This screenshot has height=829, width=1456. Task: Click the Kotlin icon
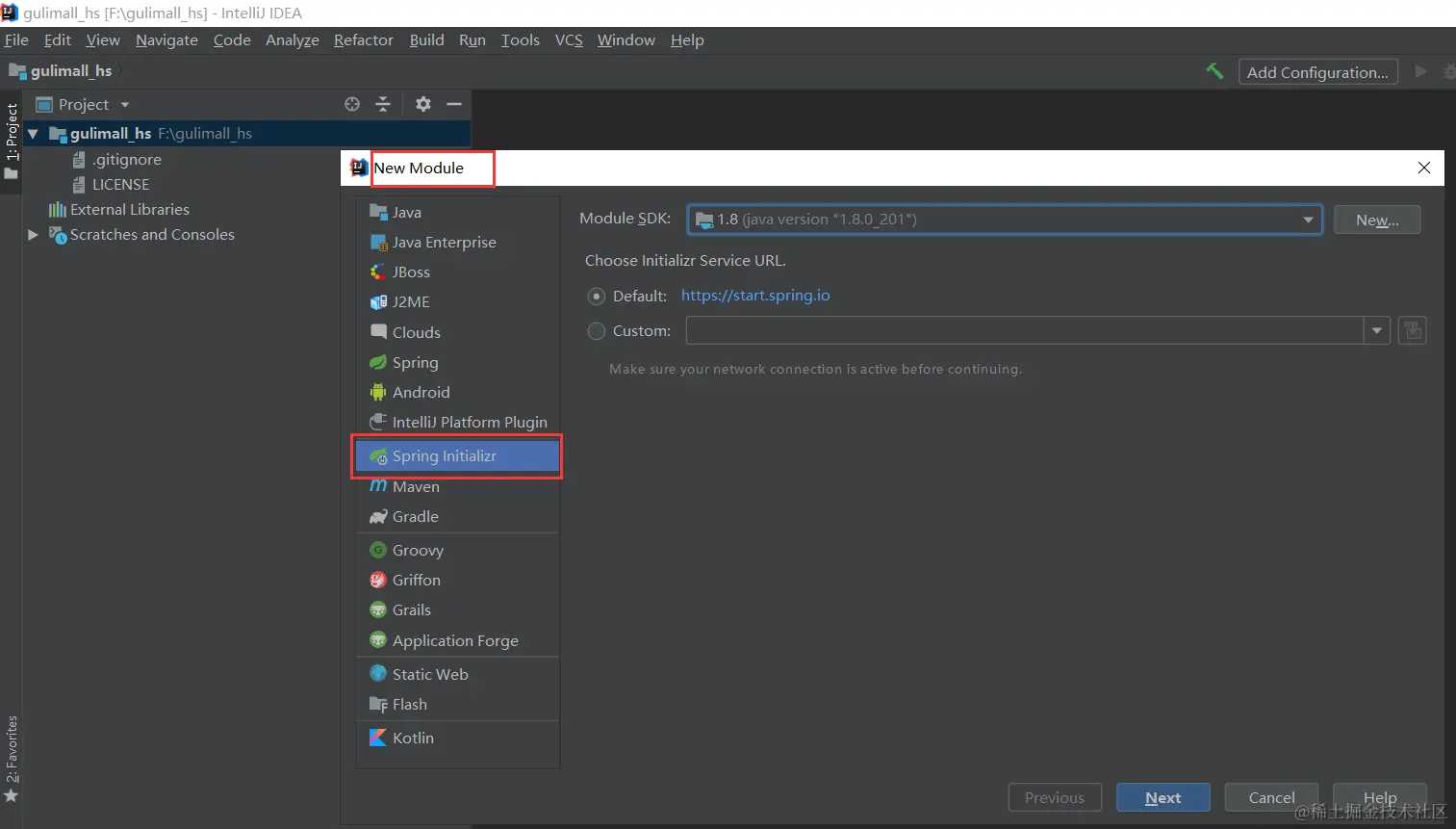tap(378, 738)
